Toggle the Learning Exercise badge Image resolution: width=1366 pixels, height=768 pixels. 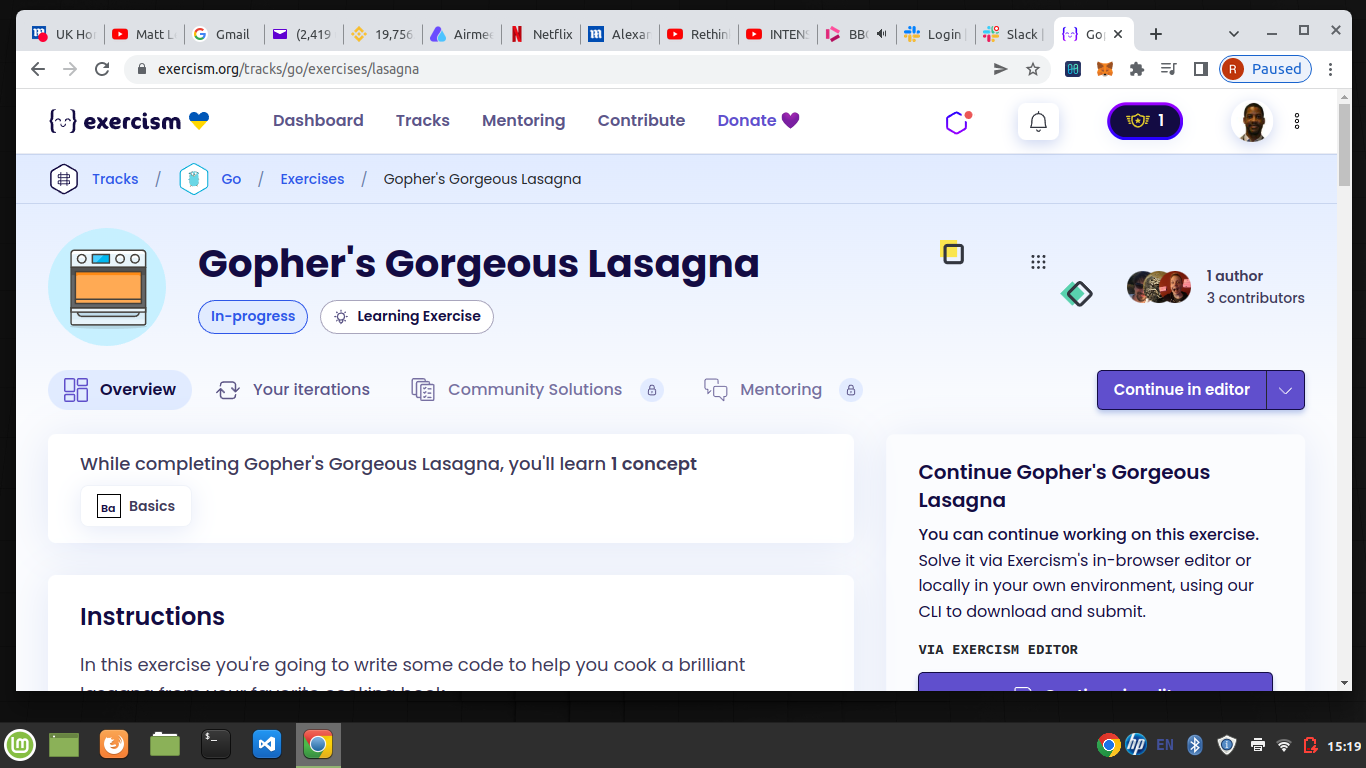[x=406, y=316]
